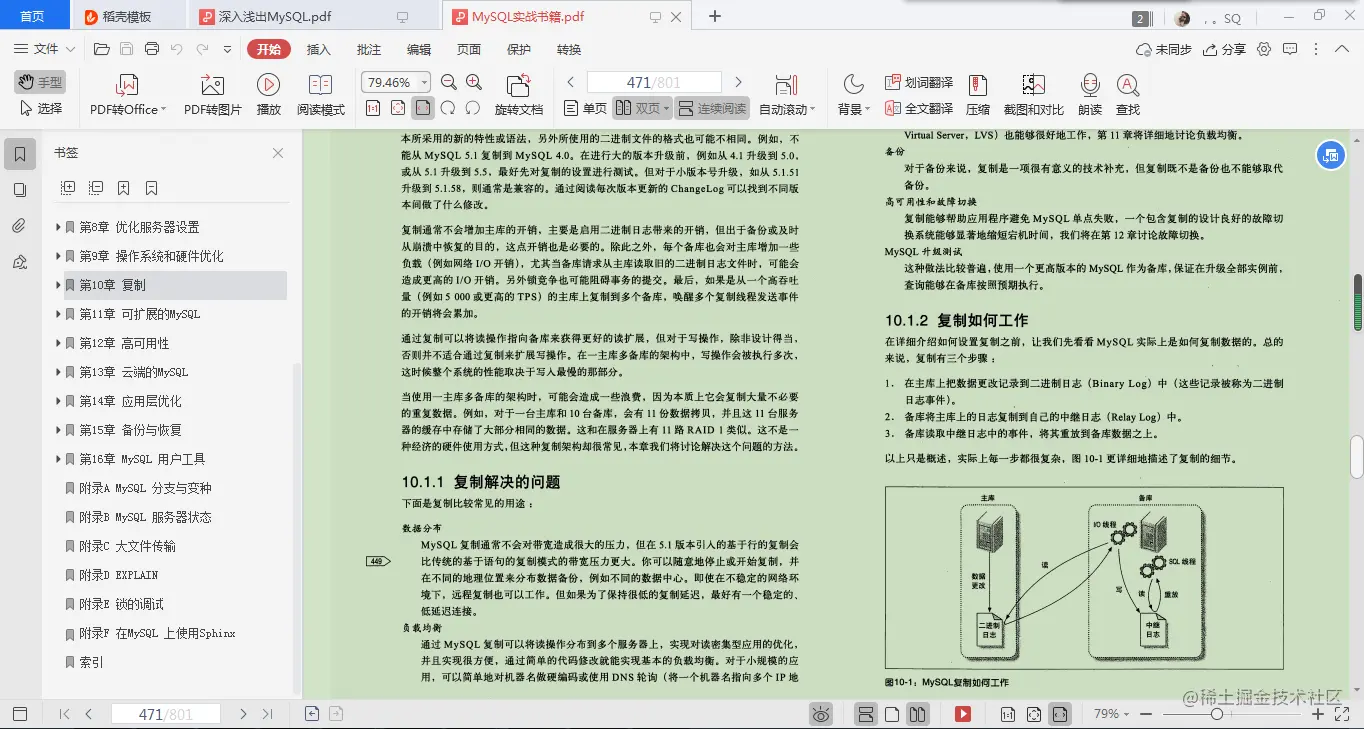Share the document via 分享

click(1224, 49)
